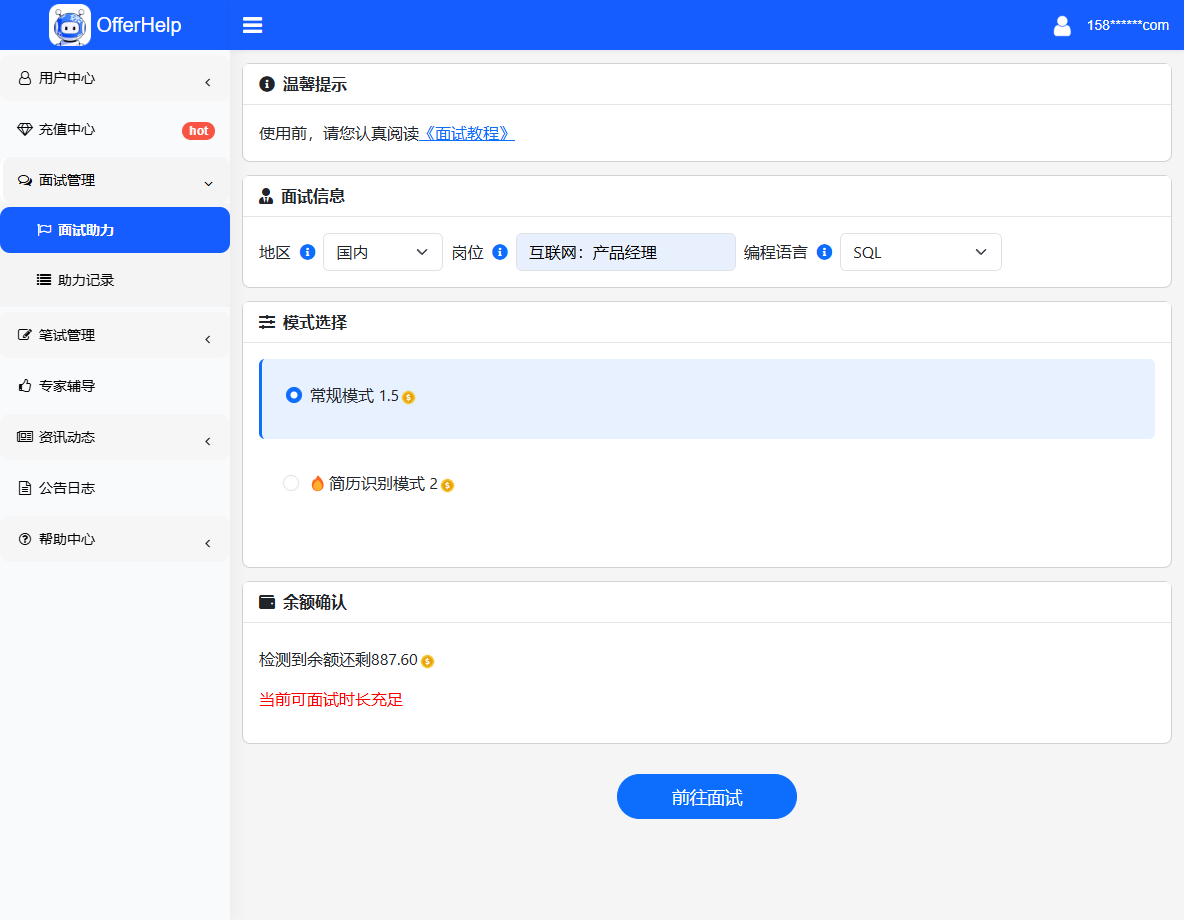Select the 简历识别模式 radio button
Viewport: 1184px width, 920px height.
[x=291, y=483]
